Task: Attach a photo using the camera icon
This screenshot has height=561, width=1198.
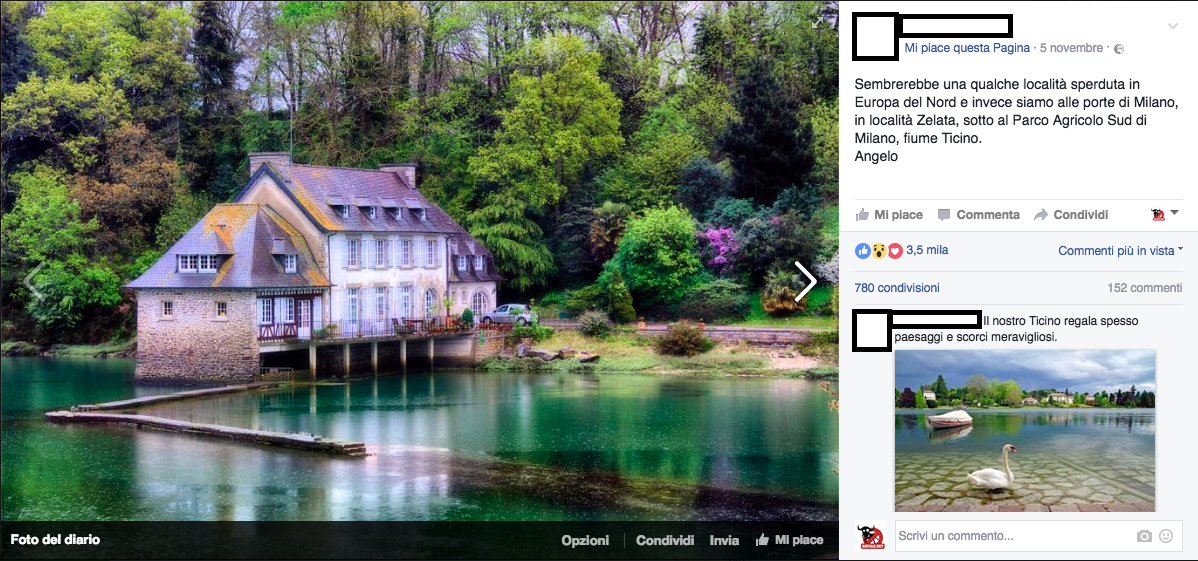Action: tap(1144, 537)
